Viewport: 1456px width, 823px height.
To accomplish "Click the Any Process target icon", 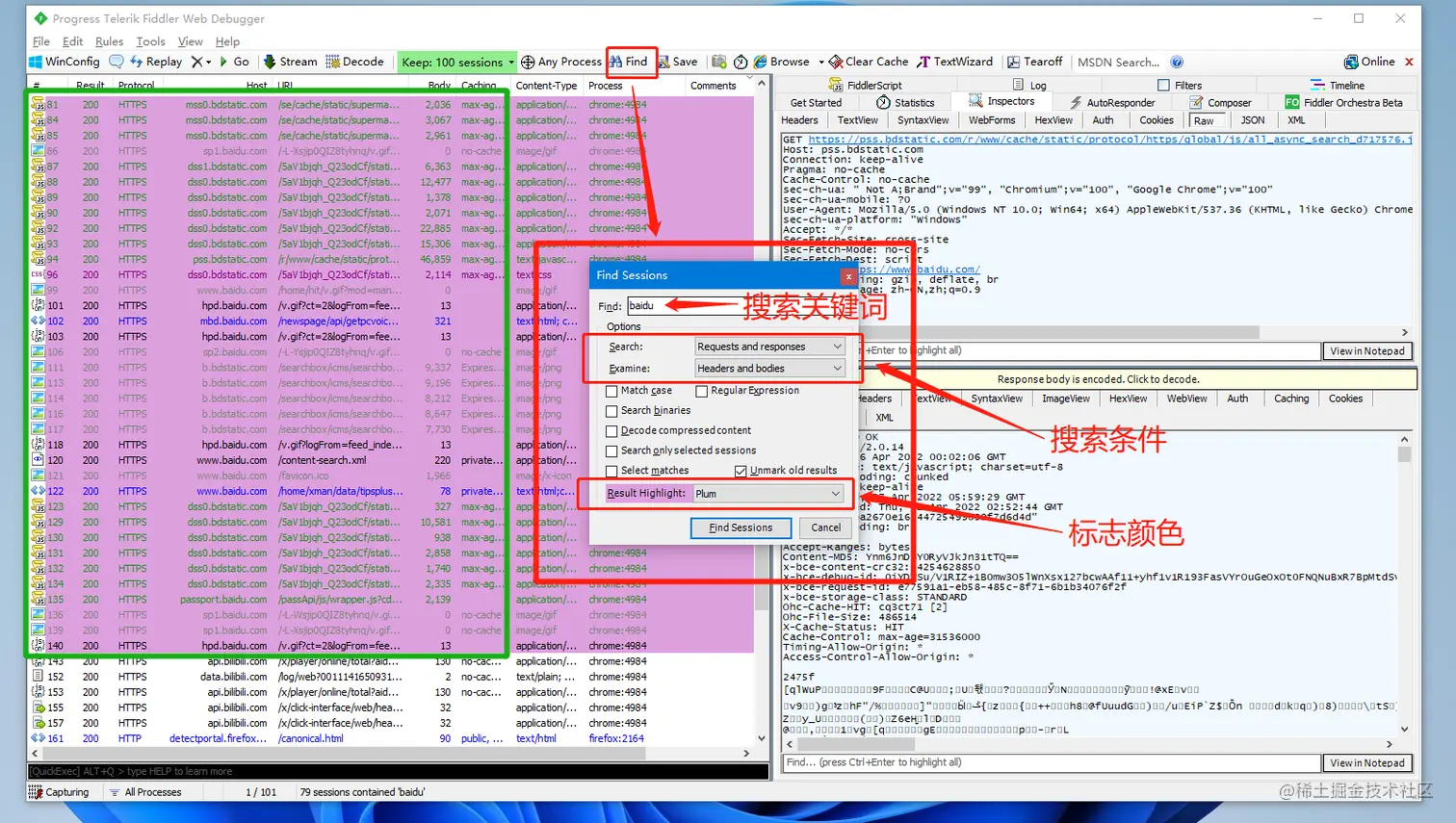I will (x=528, y=62).
